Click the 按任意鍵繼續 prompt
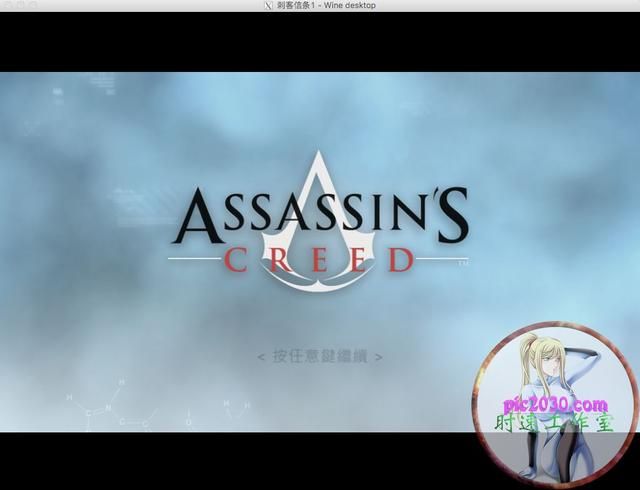 (320, 356)
